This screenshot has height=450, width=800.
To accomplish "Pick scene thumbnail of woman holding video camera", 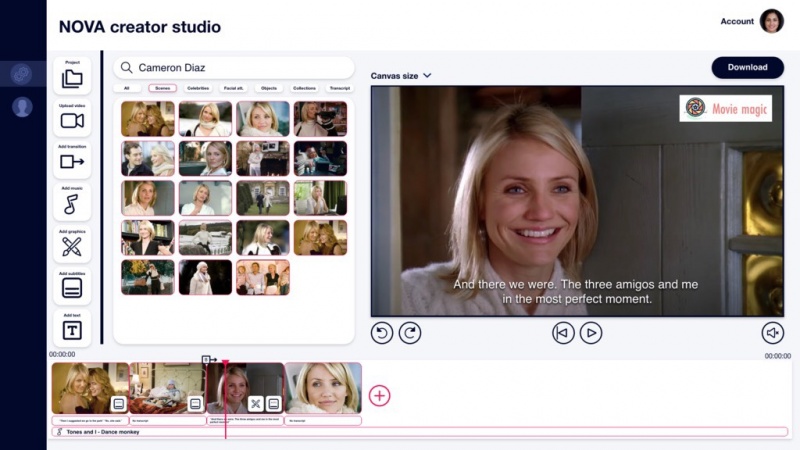I will pyautogui.click(x=320, y=119).
